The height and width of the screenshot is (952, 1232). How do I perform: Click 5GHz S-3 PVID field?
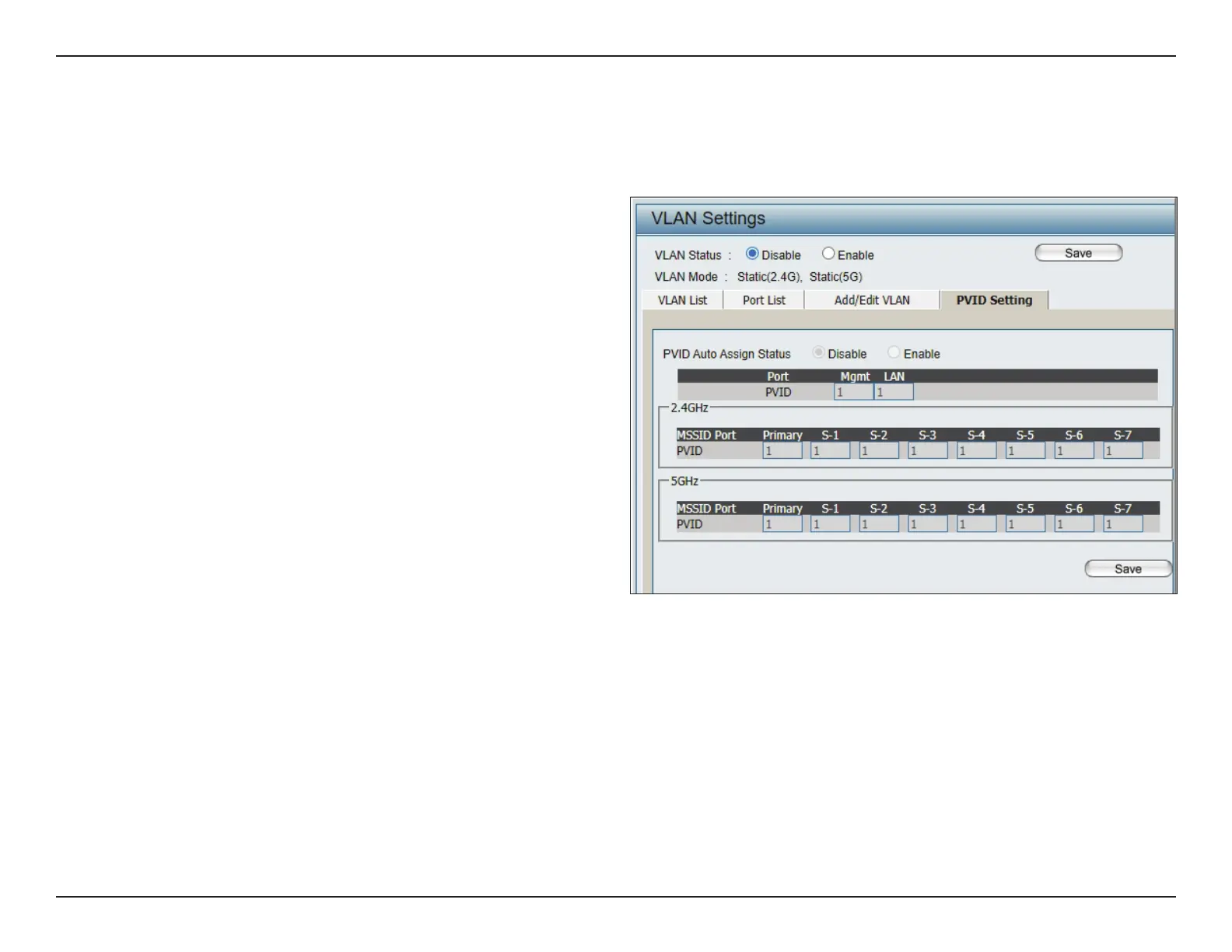click(x=928, y=524)
